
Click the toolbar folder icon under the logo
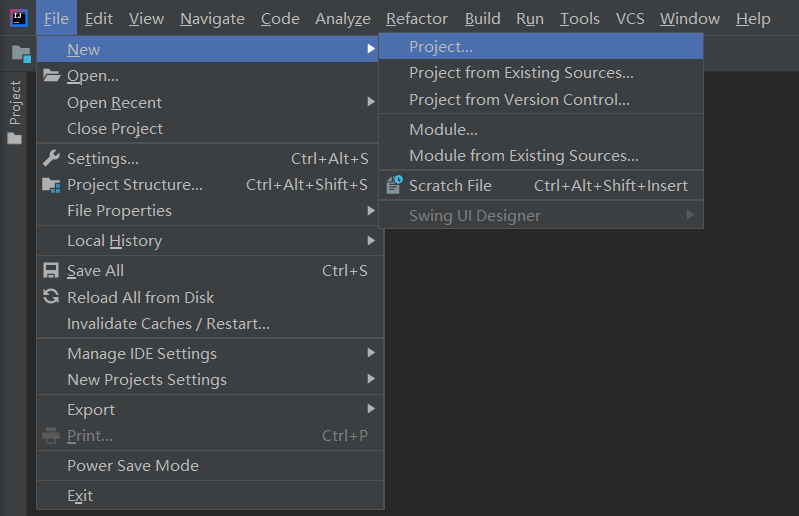(x=20, y=53)
